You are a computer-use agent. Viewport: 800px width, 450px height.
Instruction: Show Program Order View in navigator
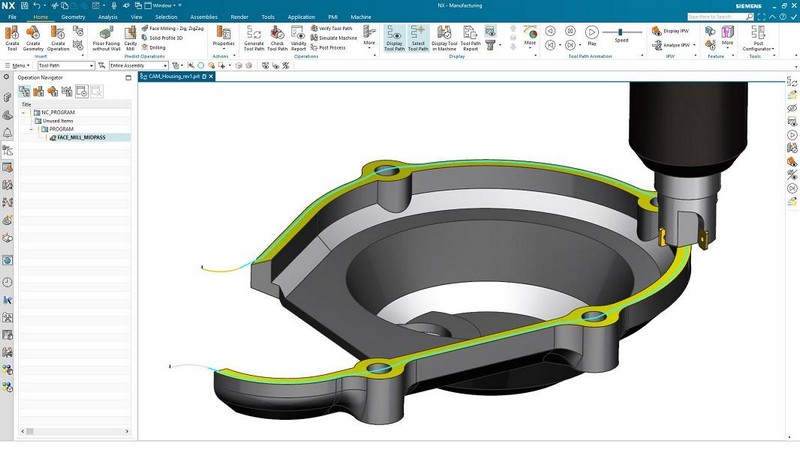coord(24,91)
